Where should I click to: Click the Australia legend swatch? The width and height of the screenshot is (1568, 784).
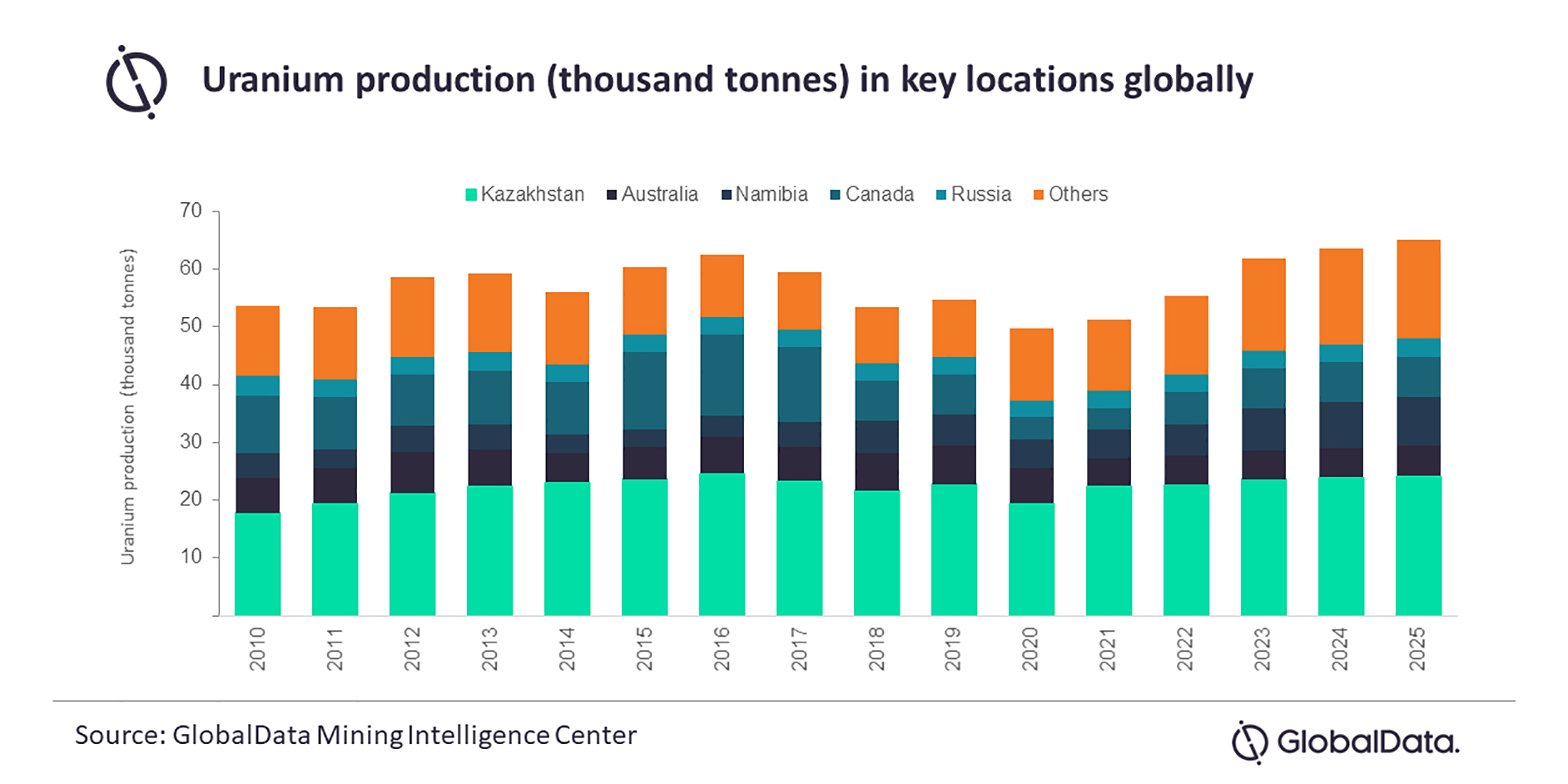click(x=612, y=195)
